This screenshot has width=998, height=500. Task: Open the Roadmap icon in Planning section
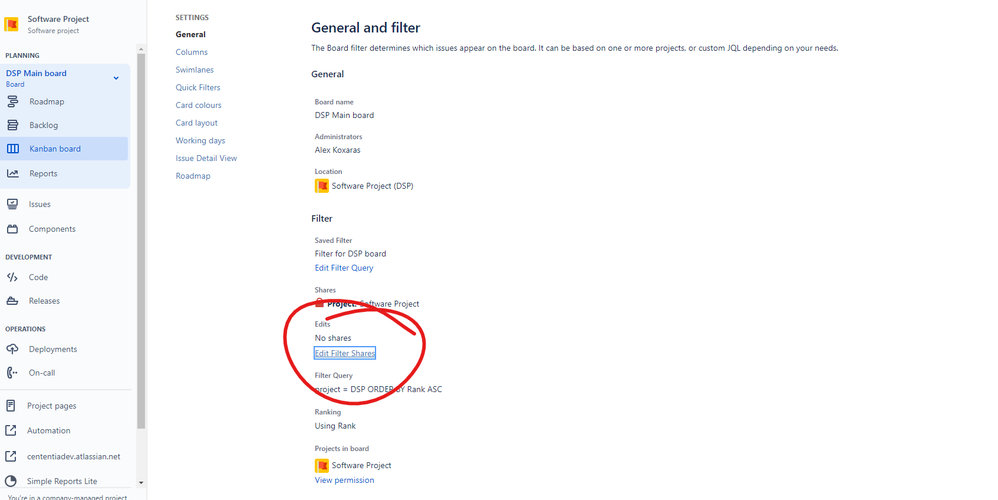click(12, 101)
